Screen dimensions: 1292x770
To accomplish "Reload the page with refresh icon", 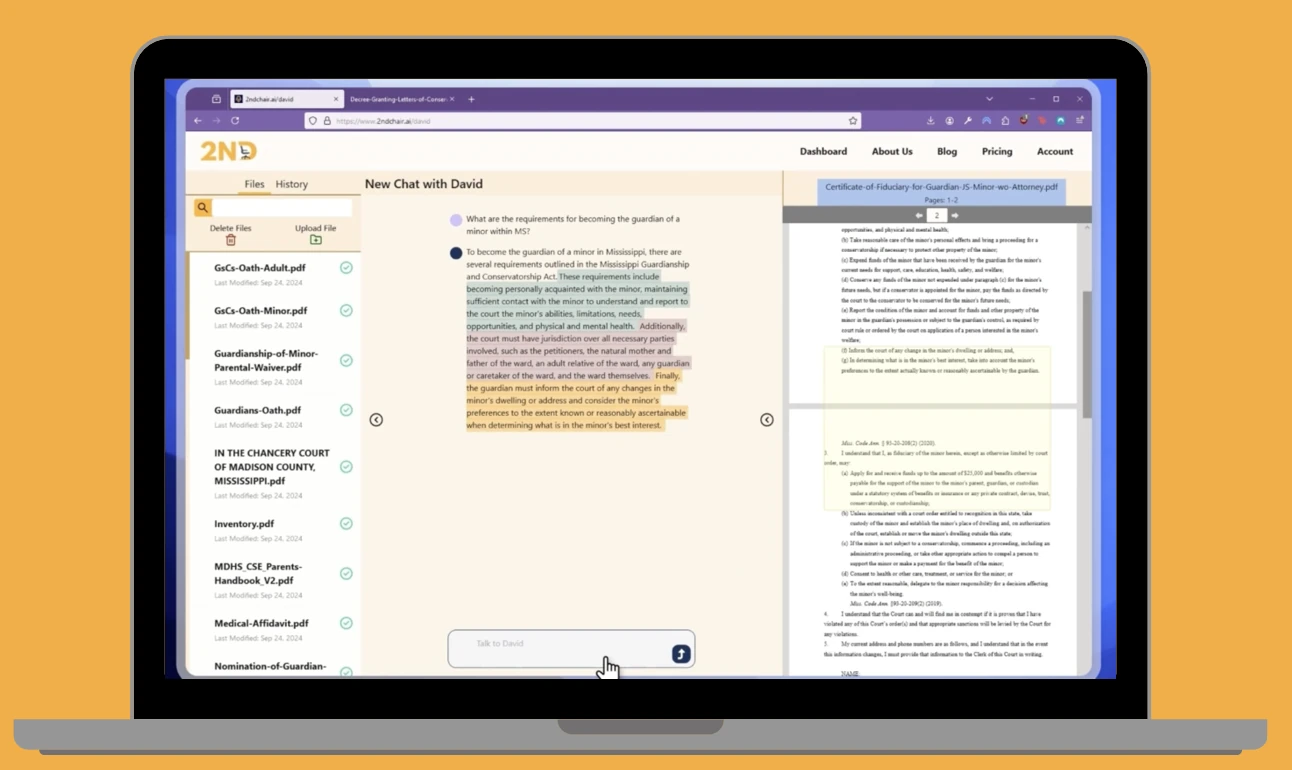I will tap(235, 120).
